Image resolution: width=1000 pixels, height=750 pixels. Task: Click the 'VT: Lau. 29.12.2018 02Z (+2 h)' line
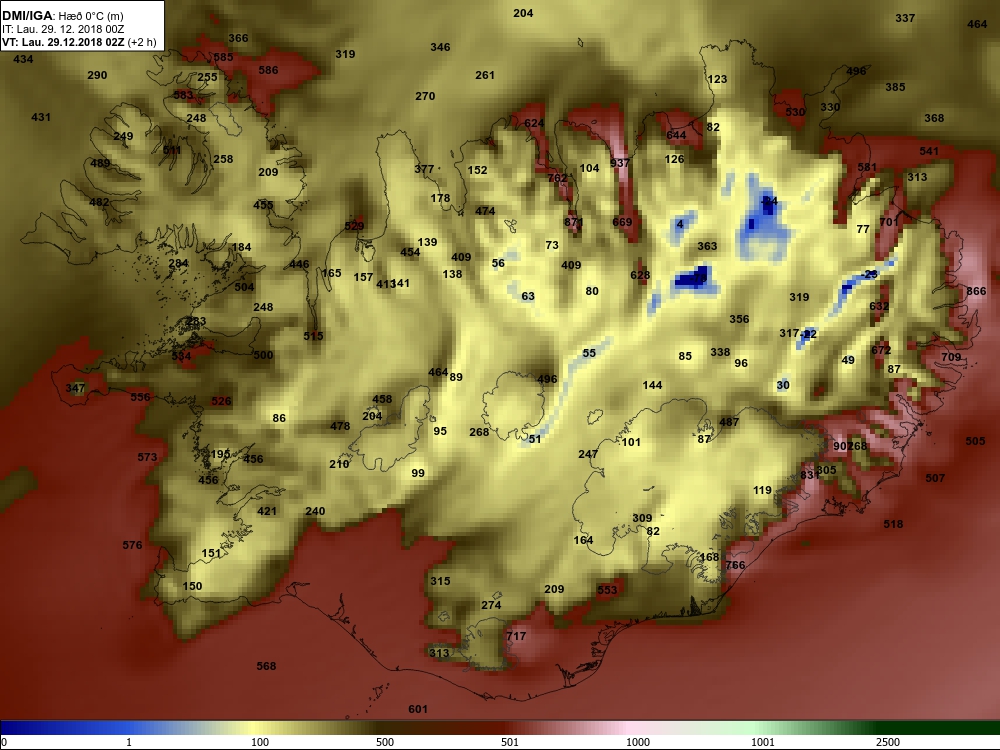(79, 42)
